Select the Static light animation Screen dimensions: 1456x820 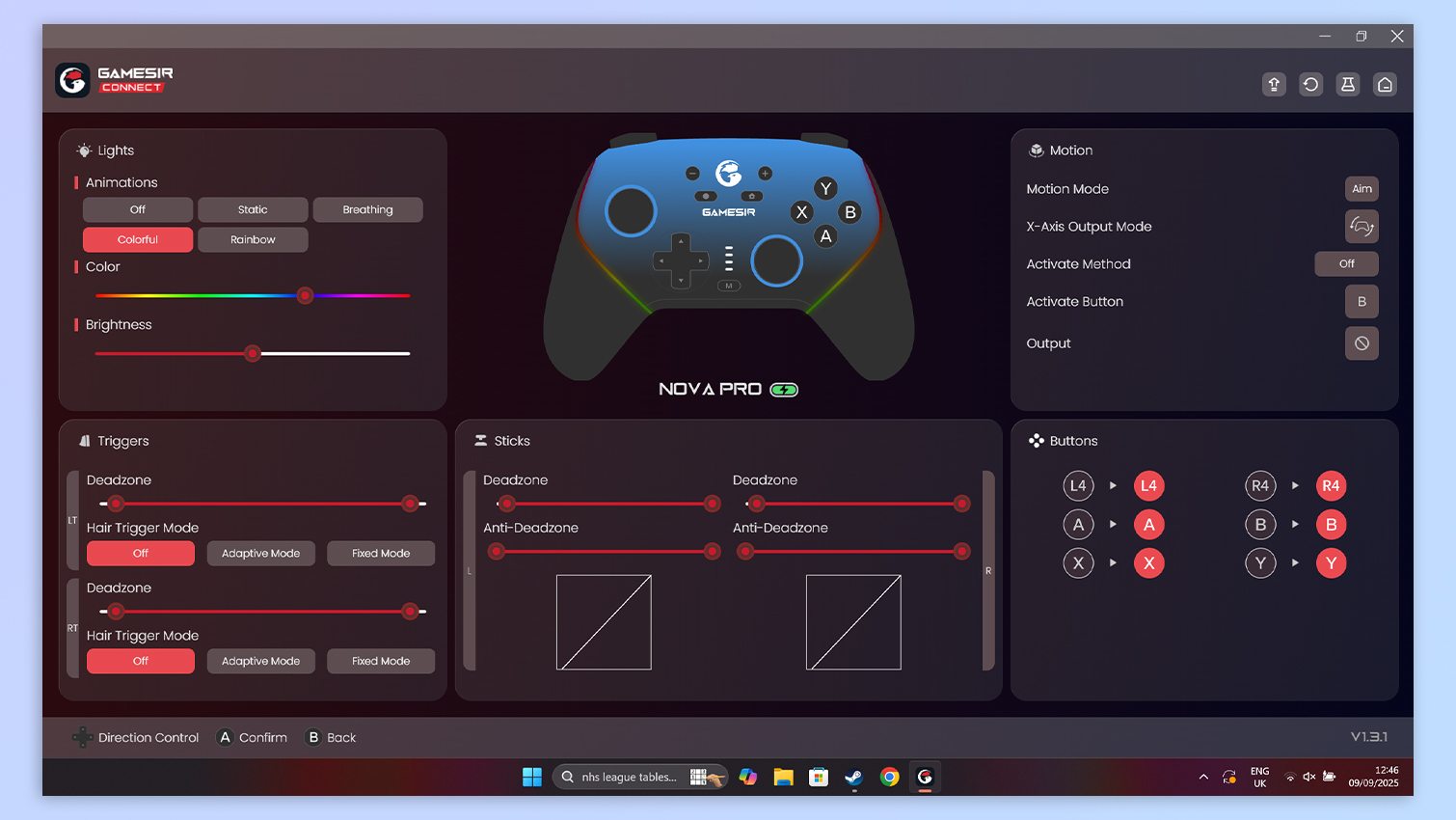pos(253,210)
